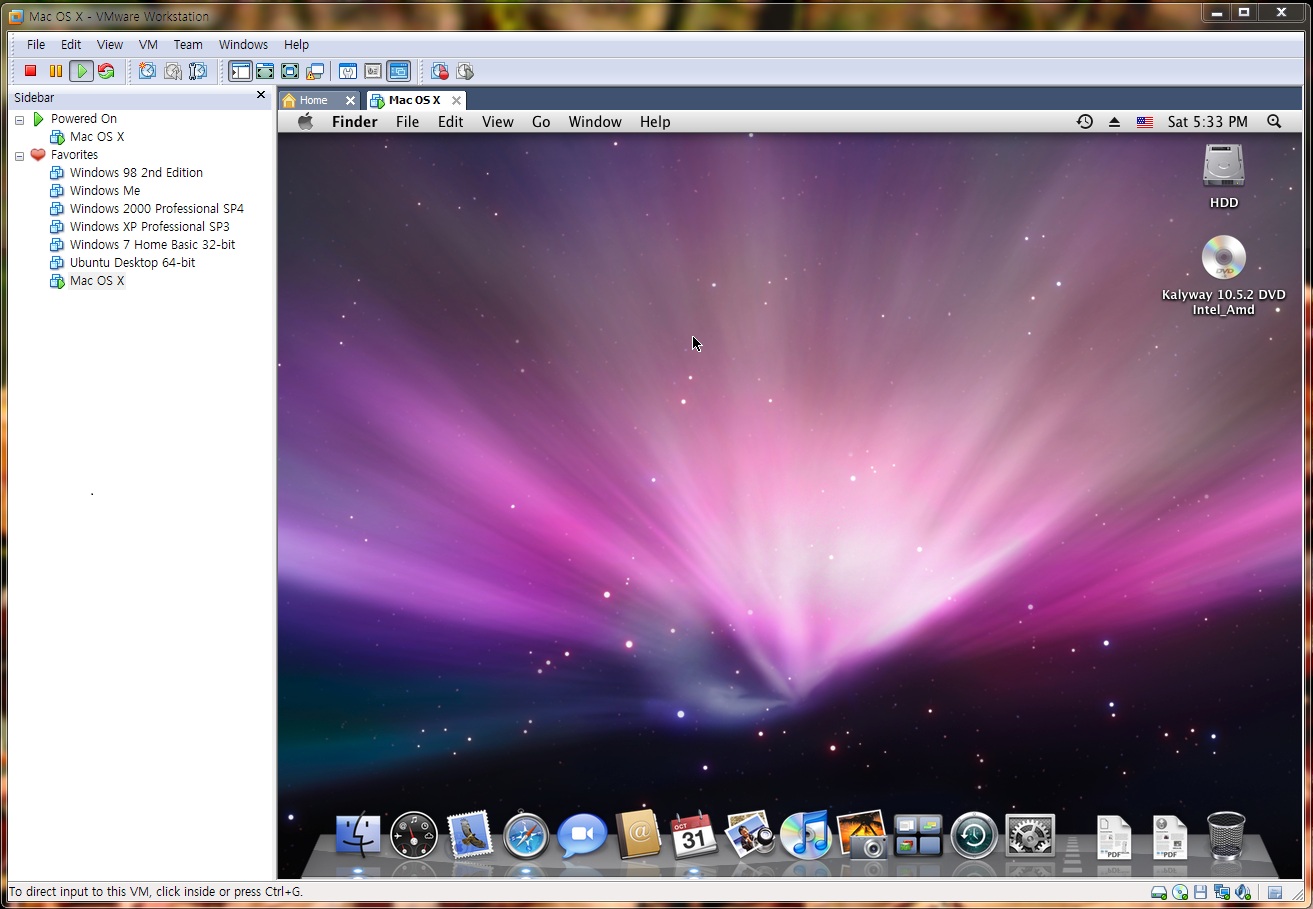Close the Sidebar panel
The width and height of the screenshot is (1313, 909).
pos(261,95)
